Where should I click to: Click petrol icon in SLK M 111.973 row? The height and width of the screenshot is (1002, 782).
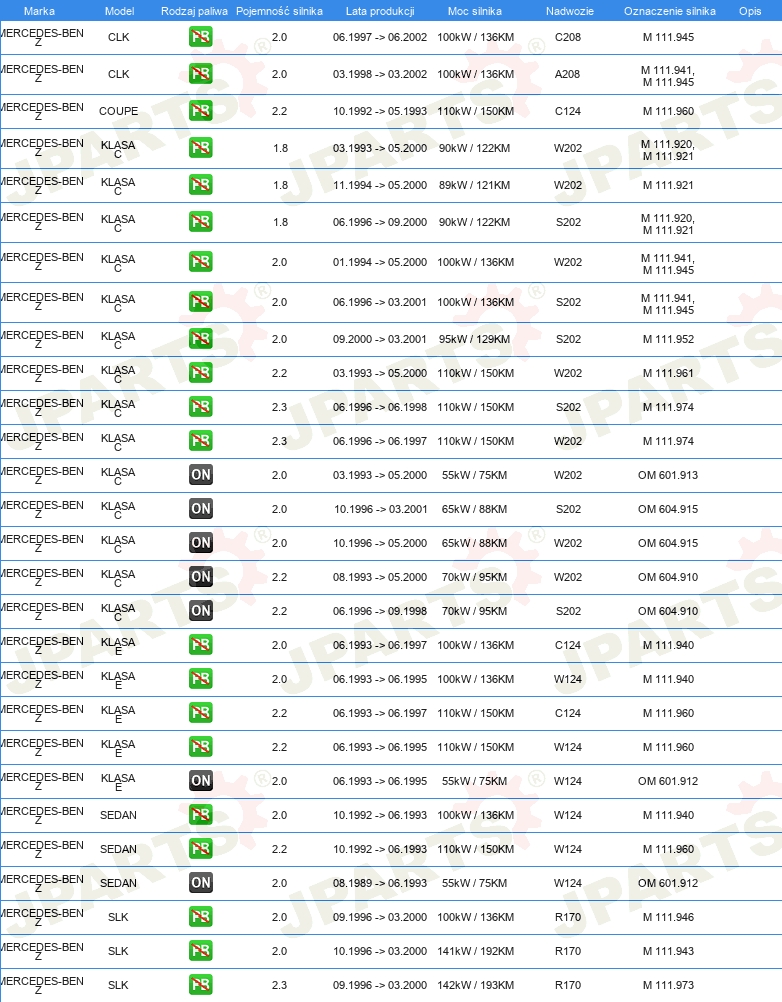point(201,985)
